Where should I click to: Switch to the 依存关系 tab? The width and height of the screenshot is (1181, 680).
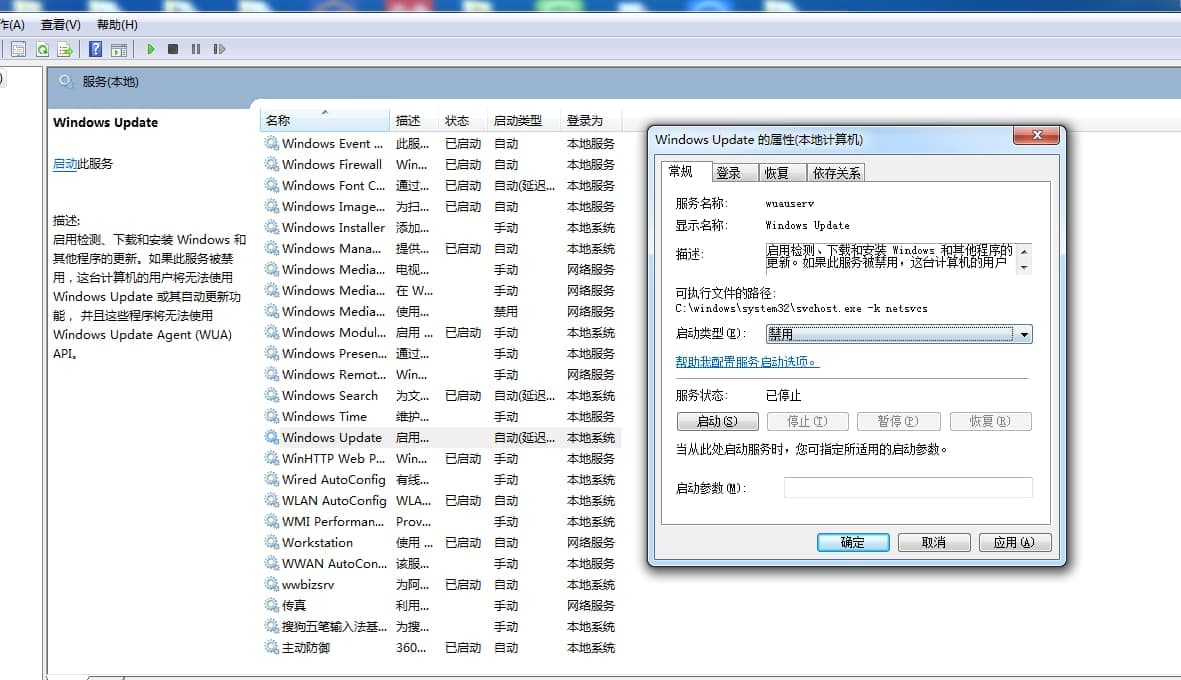click(836, 173)
